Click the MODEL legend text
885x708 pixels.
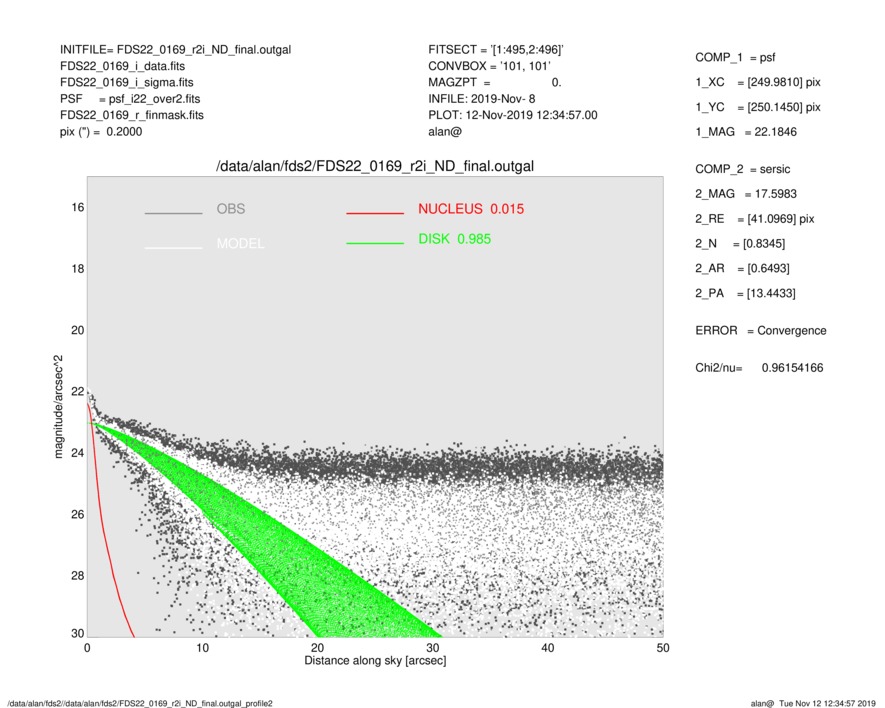tap(240, 244)
